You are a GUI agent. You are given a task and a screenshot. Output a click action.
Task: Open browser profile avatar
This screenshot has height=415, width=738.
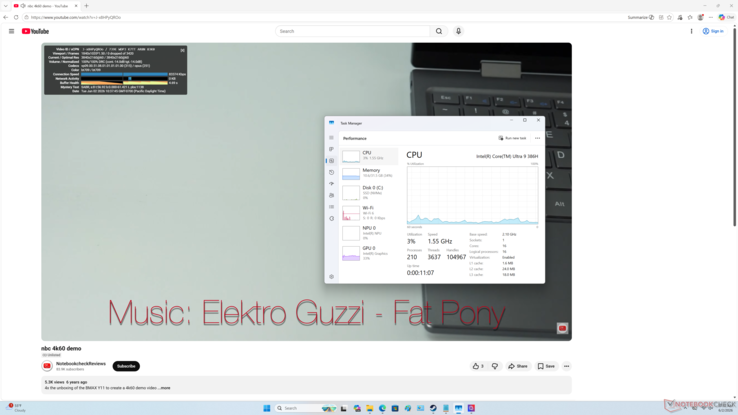(700, 17)
